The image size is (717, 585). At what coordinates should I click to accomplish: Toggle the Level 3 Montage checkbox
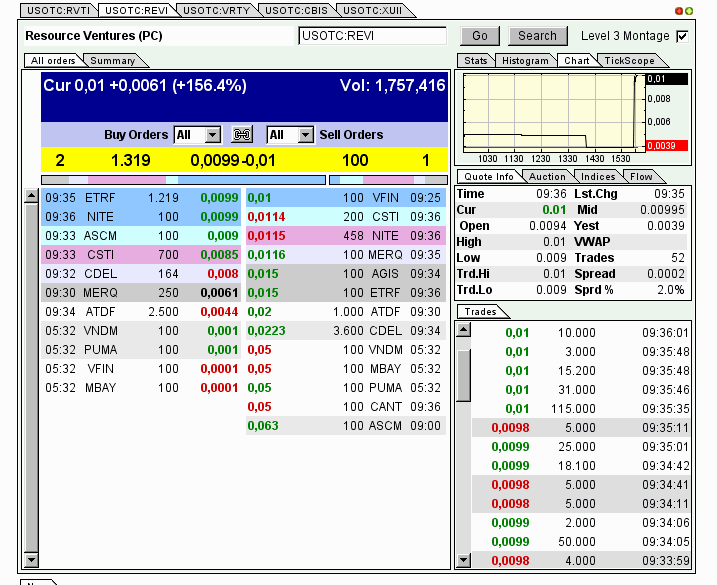point(682,36)
